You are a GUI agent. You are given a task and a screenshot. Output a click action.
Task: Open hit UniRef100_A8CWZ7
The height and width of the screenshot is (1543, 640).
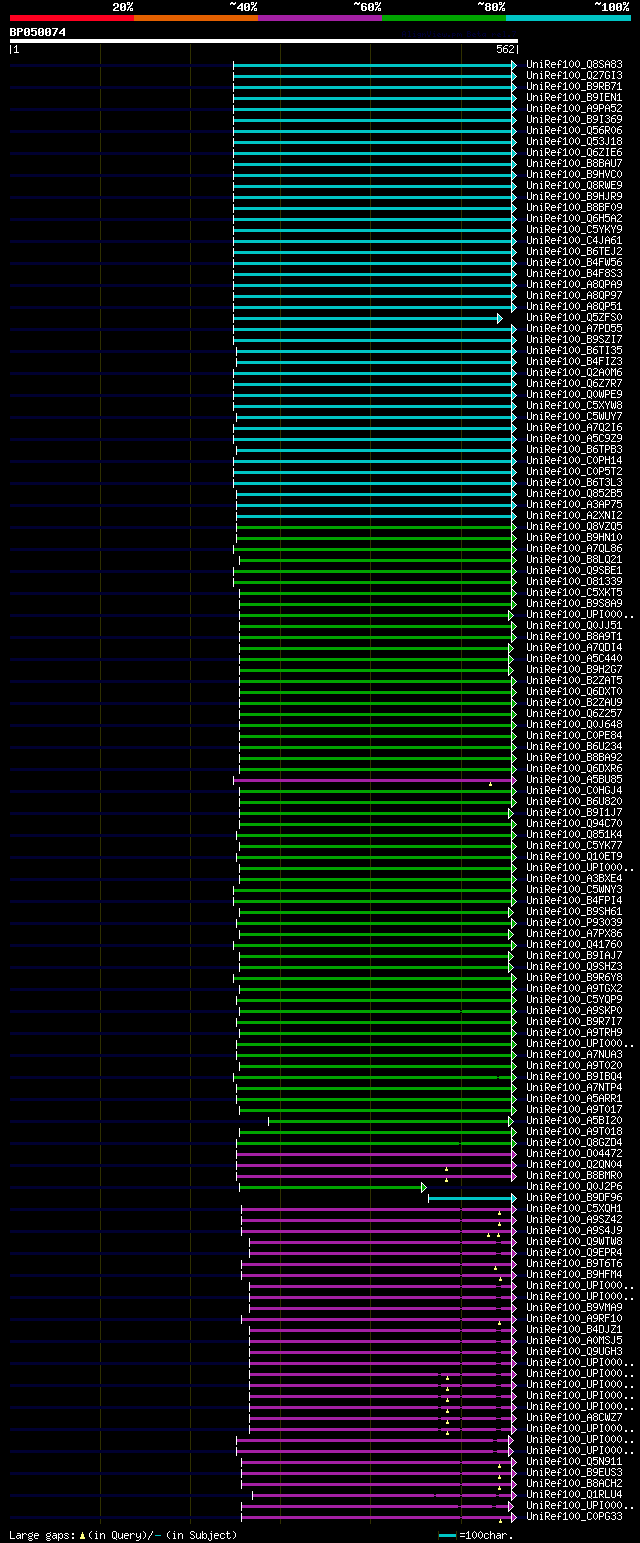pyautogui.click(x=574, y=1417)
